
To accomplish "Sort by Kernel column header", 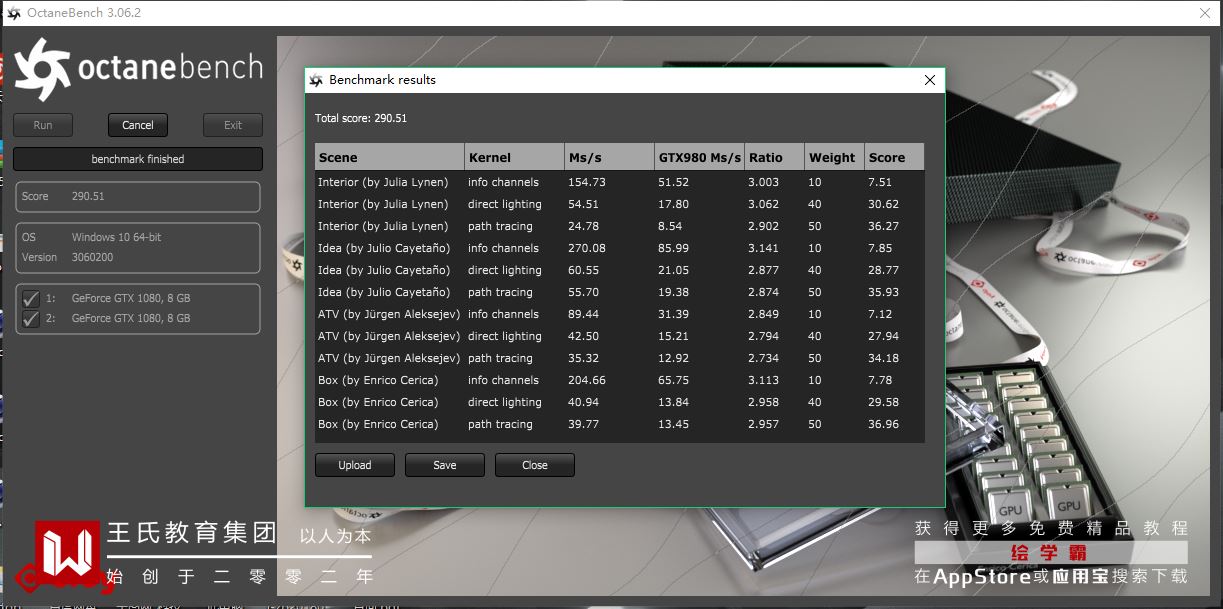I will pos(515,157).
